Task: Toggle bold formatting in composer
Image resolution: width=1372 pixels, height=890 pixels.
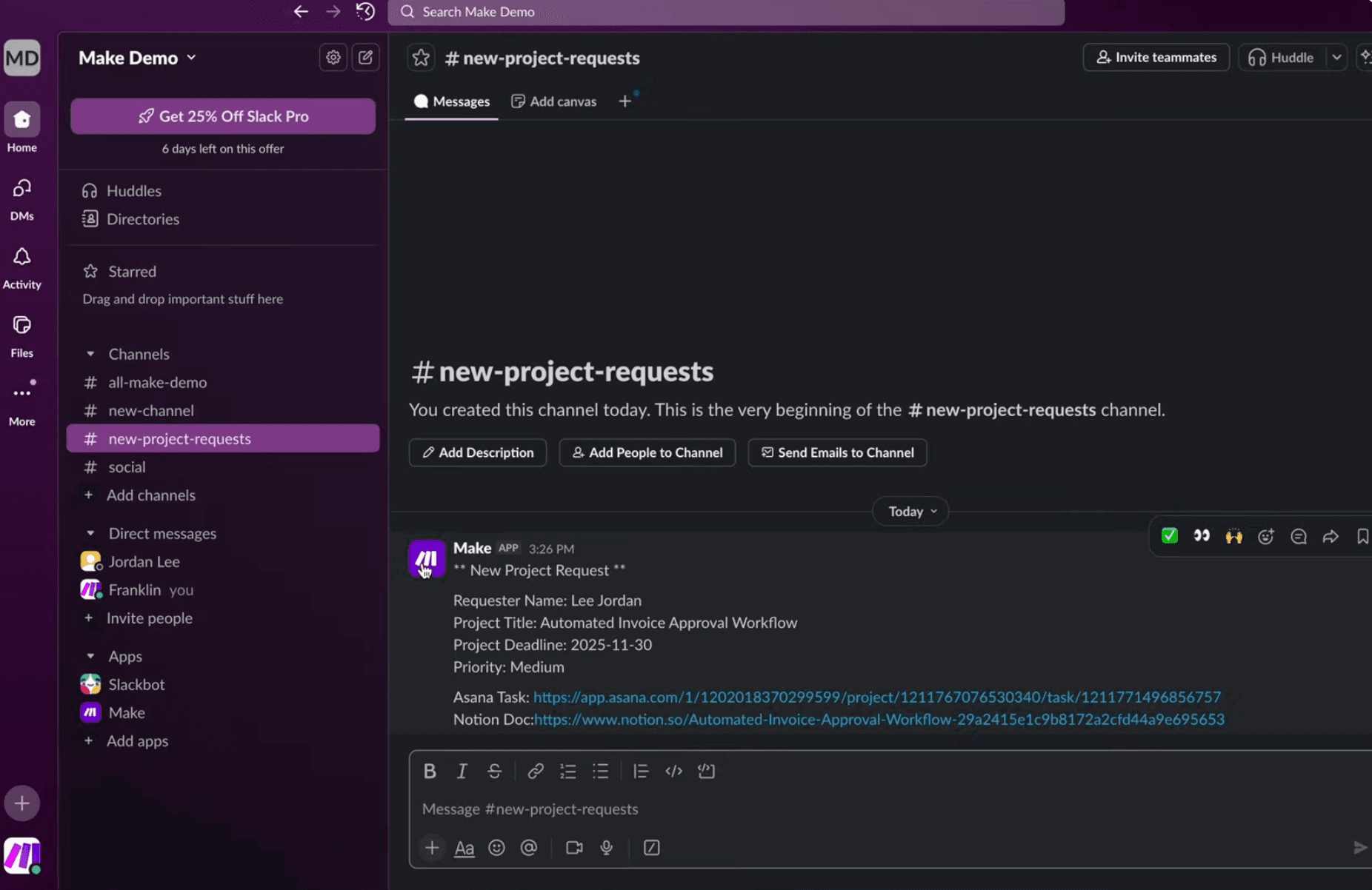Action: point(430,771)
